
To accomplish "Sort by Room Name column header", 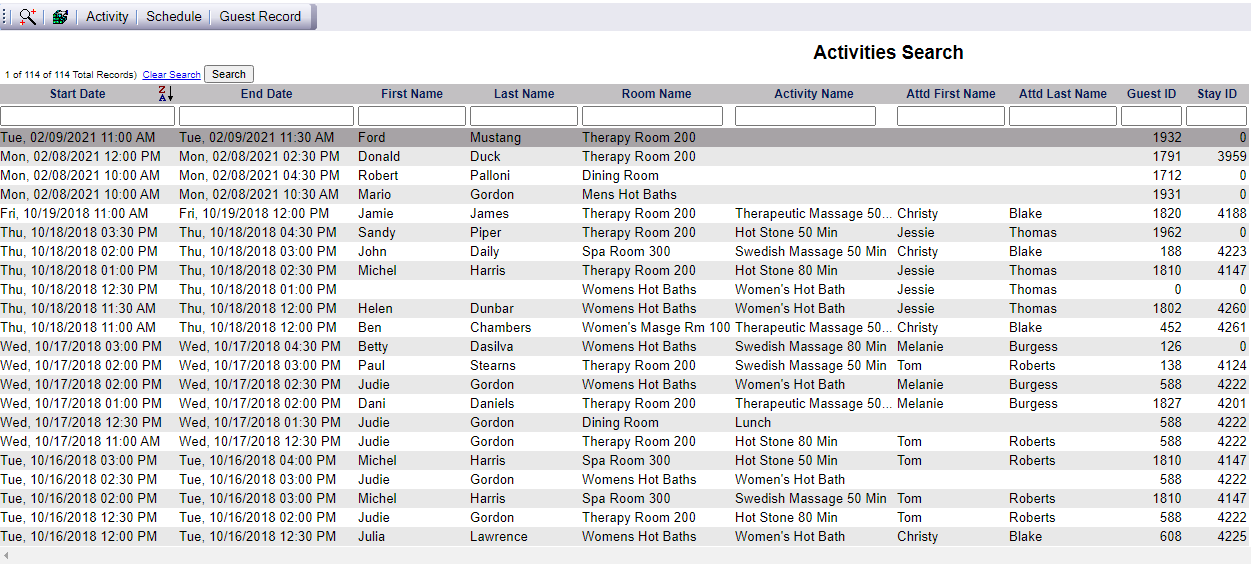I will pos(656,93).
